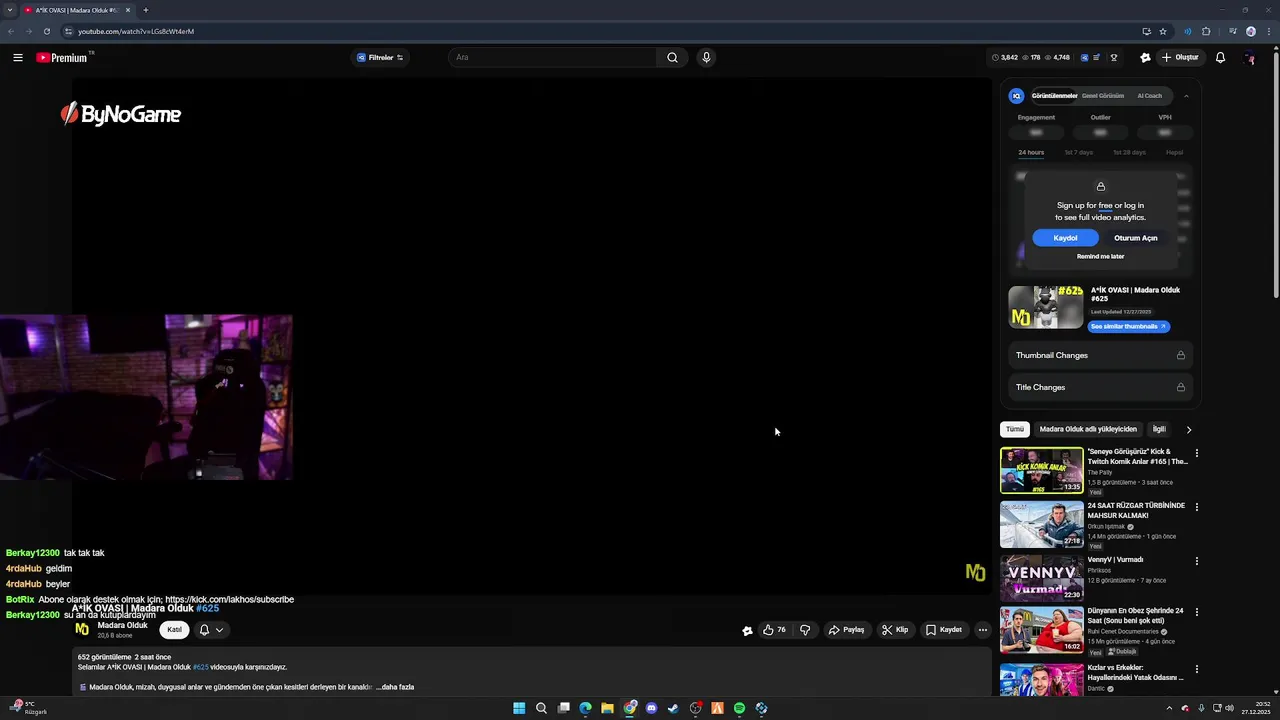Screen dimensions: 1280x720
Task: Open a new browser tab
Action: tap(145, 10)
